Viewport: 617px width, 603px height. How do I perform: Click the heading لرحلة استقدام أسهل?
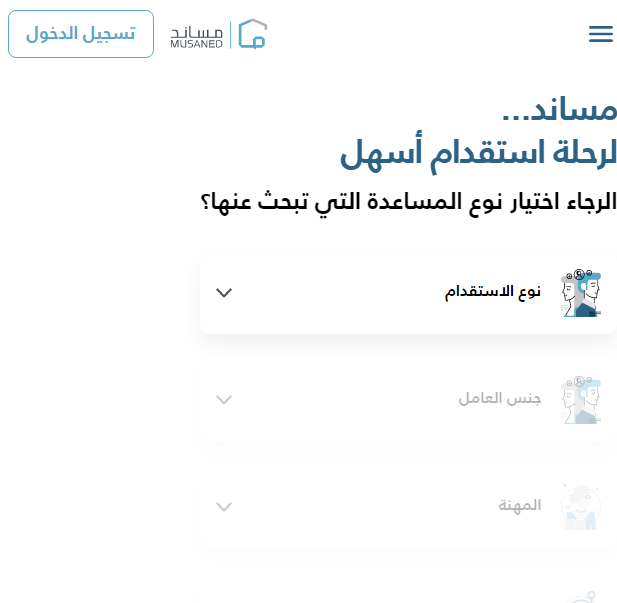[x=478, y=152]
